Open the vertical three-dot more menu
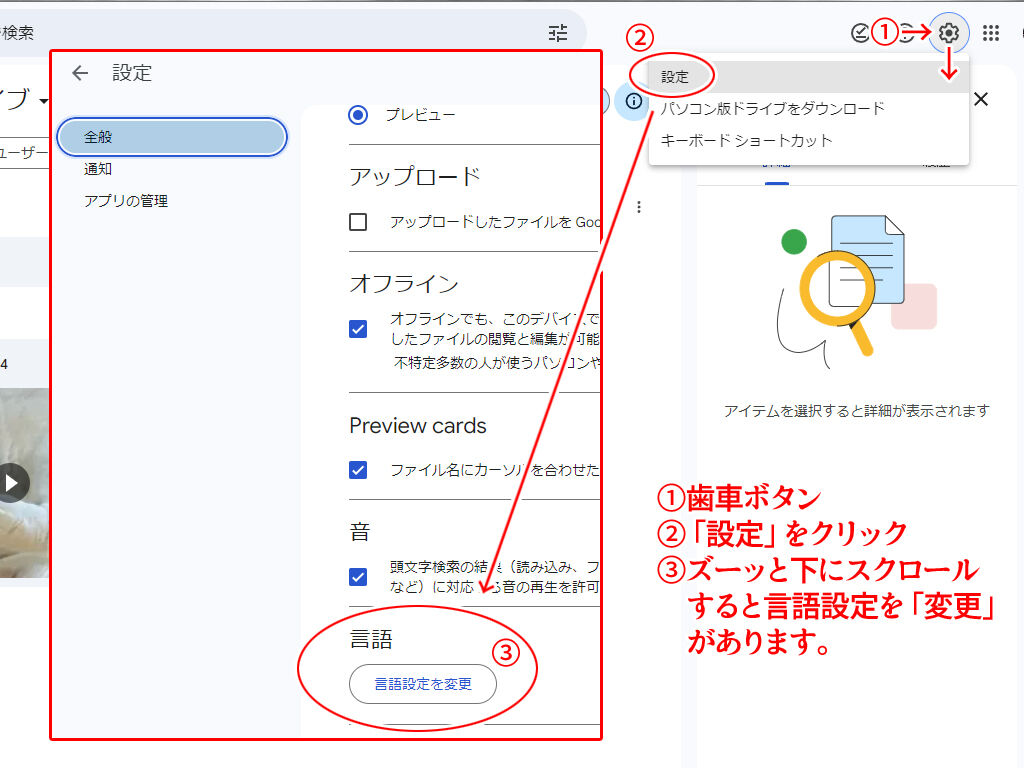The height and width of the screenshot is (768, 1024). tap(639, 207)
